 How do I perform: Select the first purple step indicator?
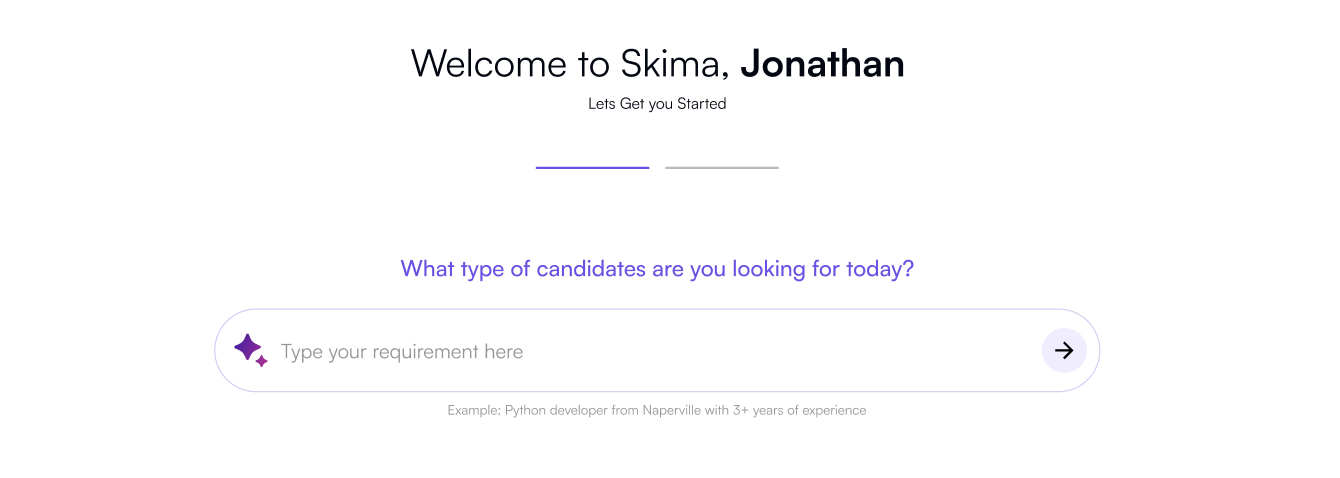pos(592,168)
